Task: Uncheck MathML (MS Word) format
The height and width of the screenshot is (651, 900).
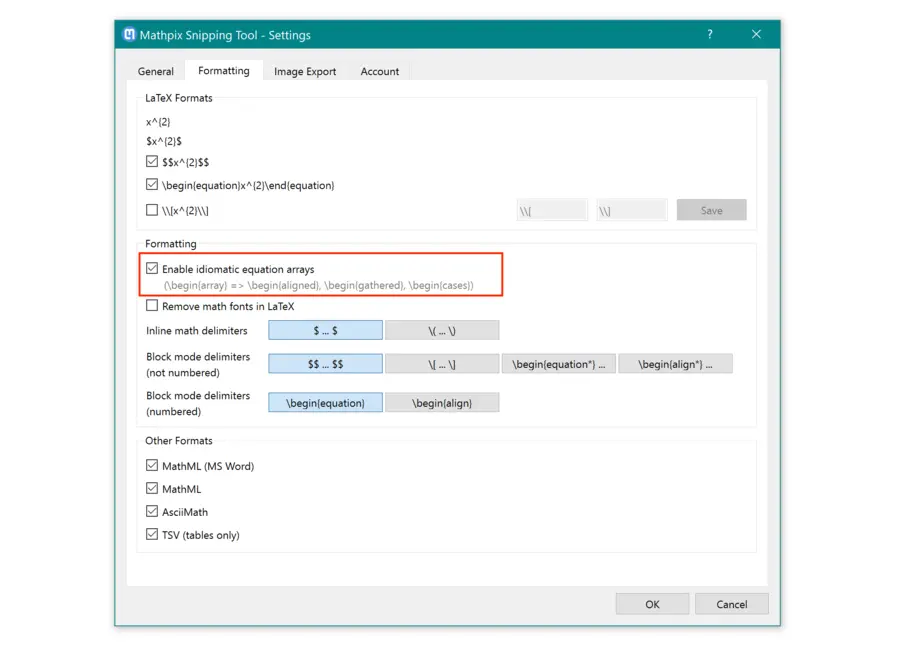Action: click(152, 465)
